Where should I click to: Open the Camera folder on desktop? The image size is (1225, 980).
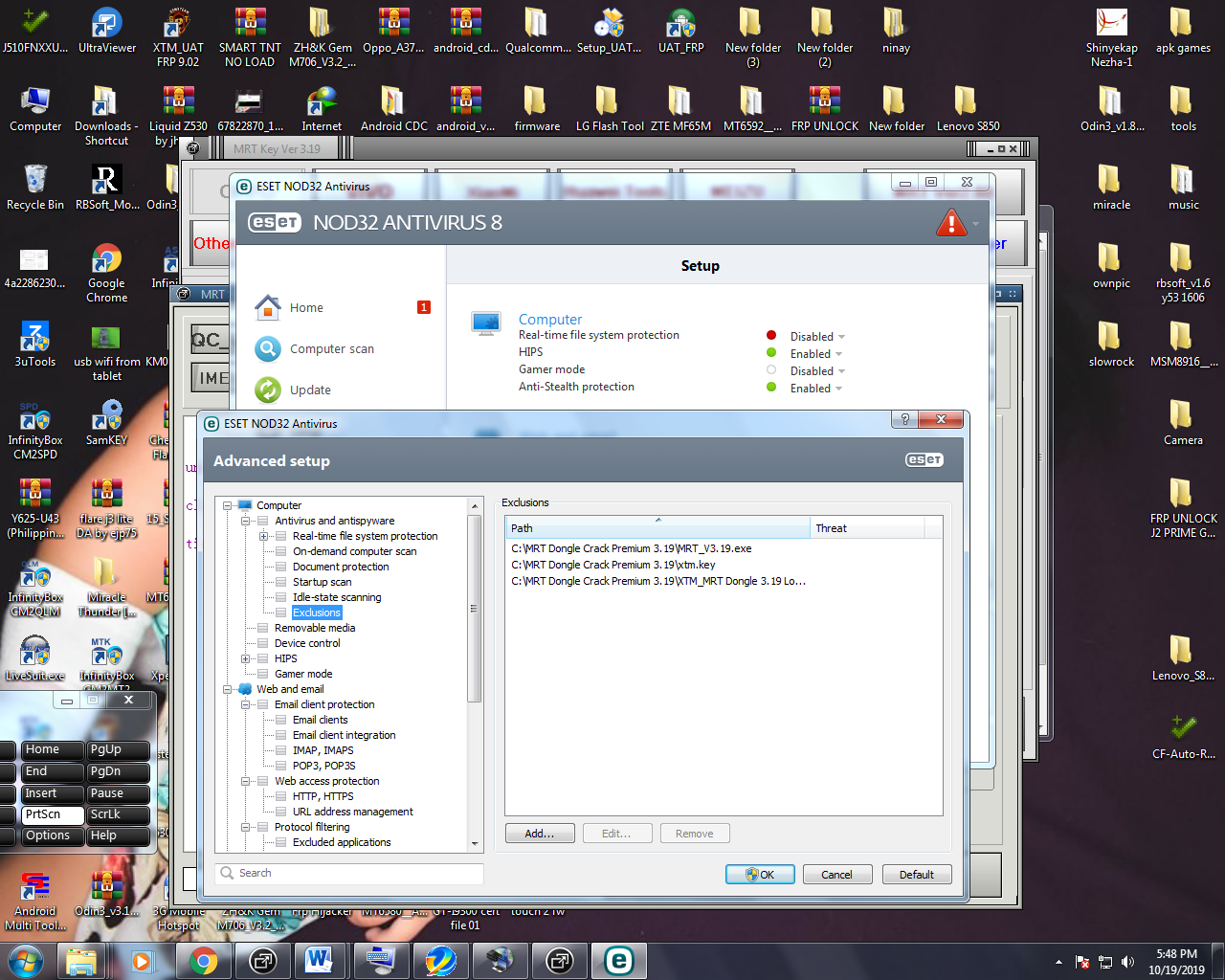point(1183,422)
